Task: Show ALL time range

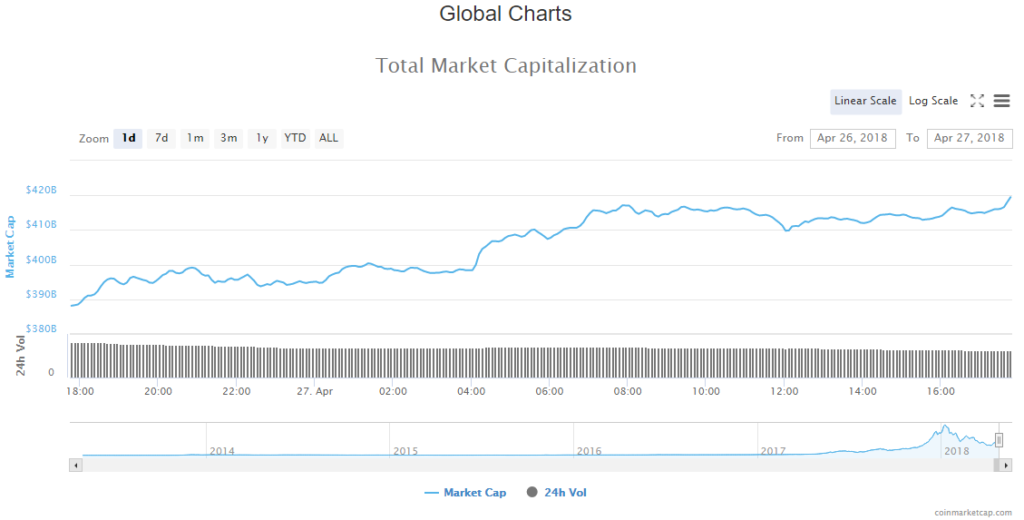Action: tap(328, 138)
